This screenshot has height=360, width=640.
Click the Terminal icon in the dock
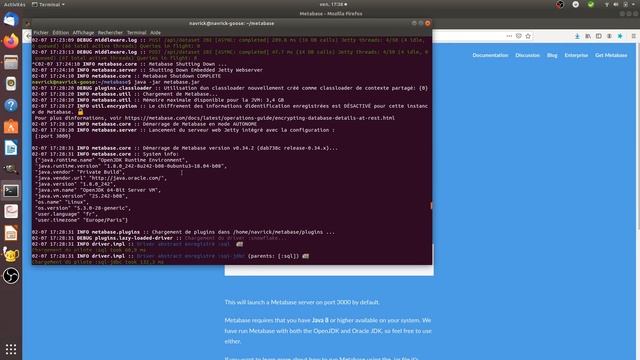(x=11, y=191)
